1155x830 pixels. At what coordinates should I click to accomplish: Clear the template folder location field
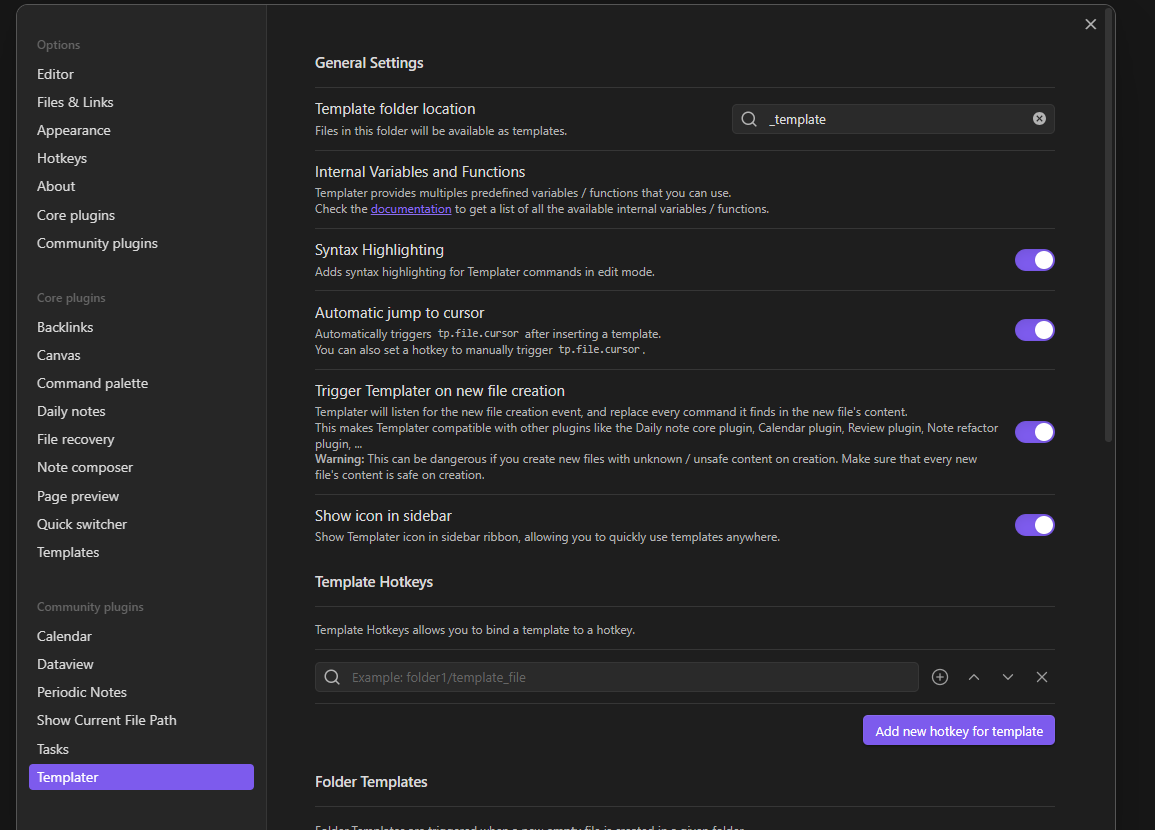click(x=1039, y=119)
